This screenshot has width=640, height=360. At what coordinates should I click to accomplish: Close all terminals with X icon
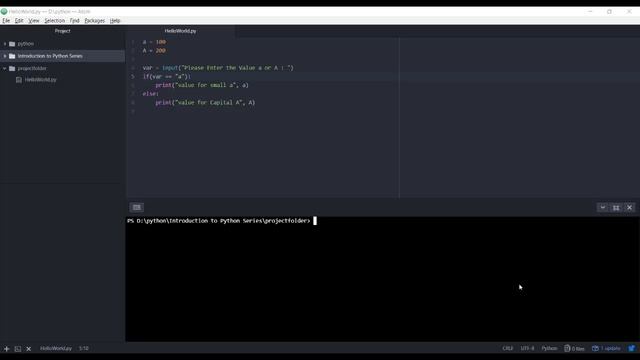[29, 349]
